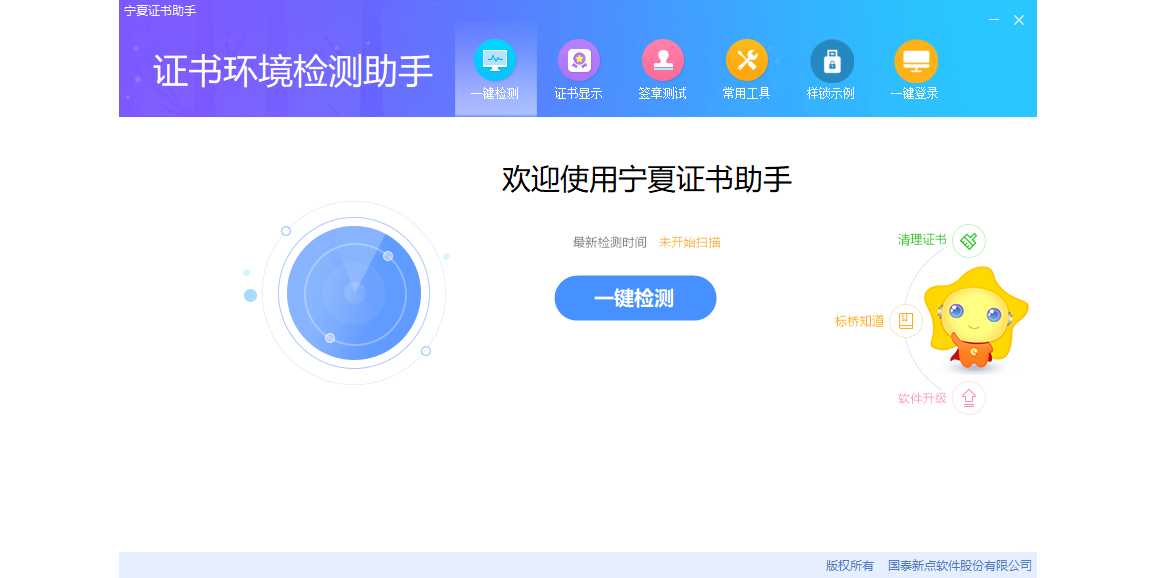Click the 证书环境检测助手 header title
Screen dimensions: 1156x578
[x=293, y=71]
